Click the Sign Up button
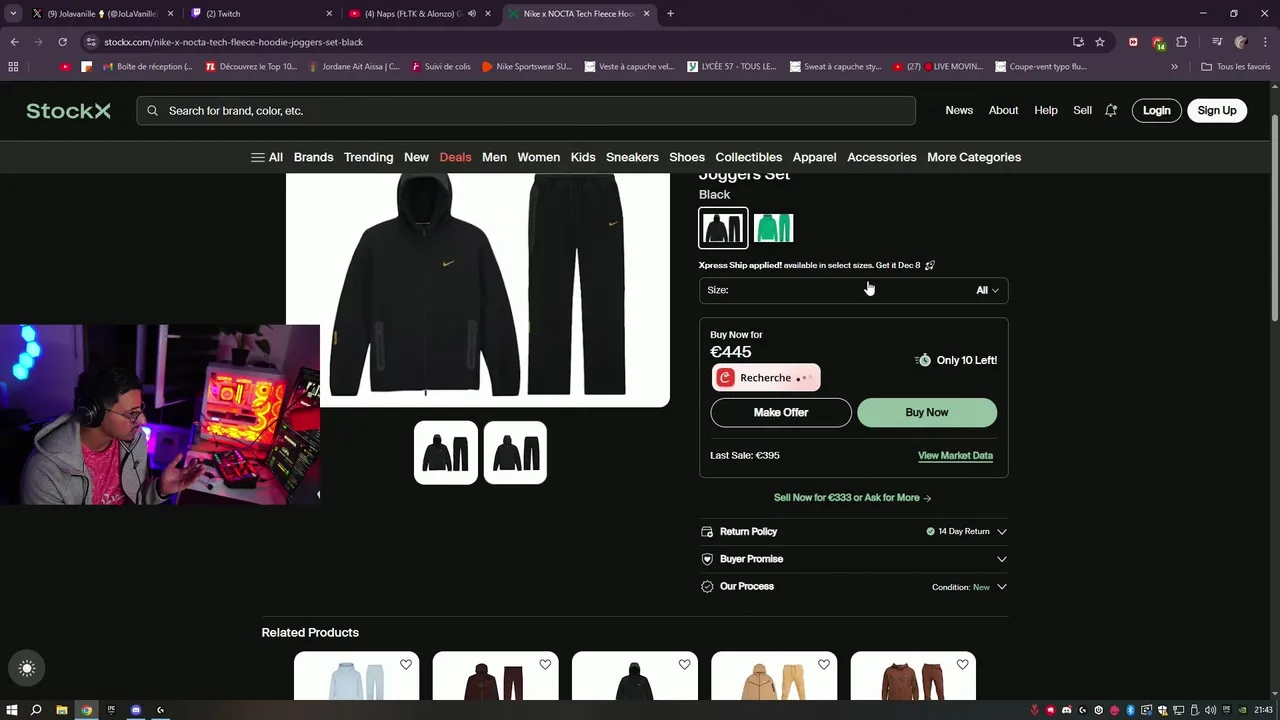 1217,111
